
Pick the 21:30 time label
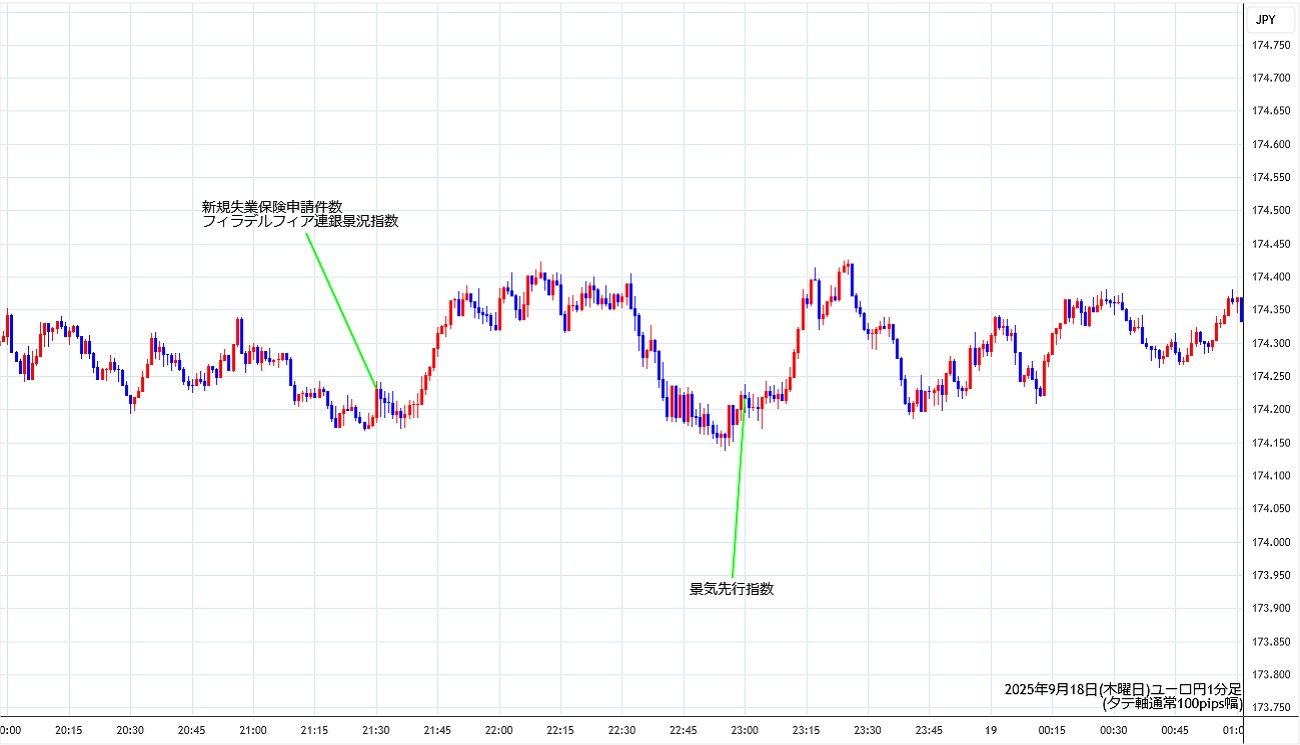pyautogui.click(x=376, y=730)
